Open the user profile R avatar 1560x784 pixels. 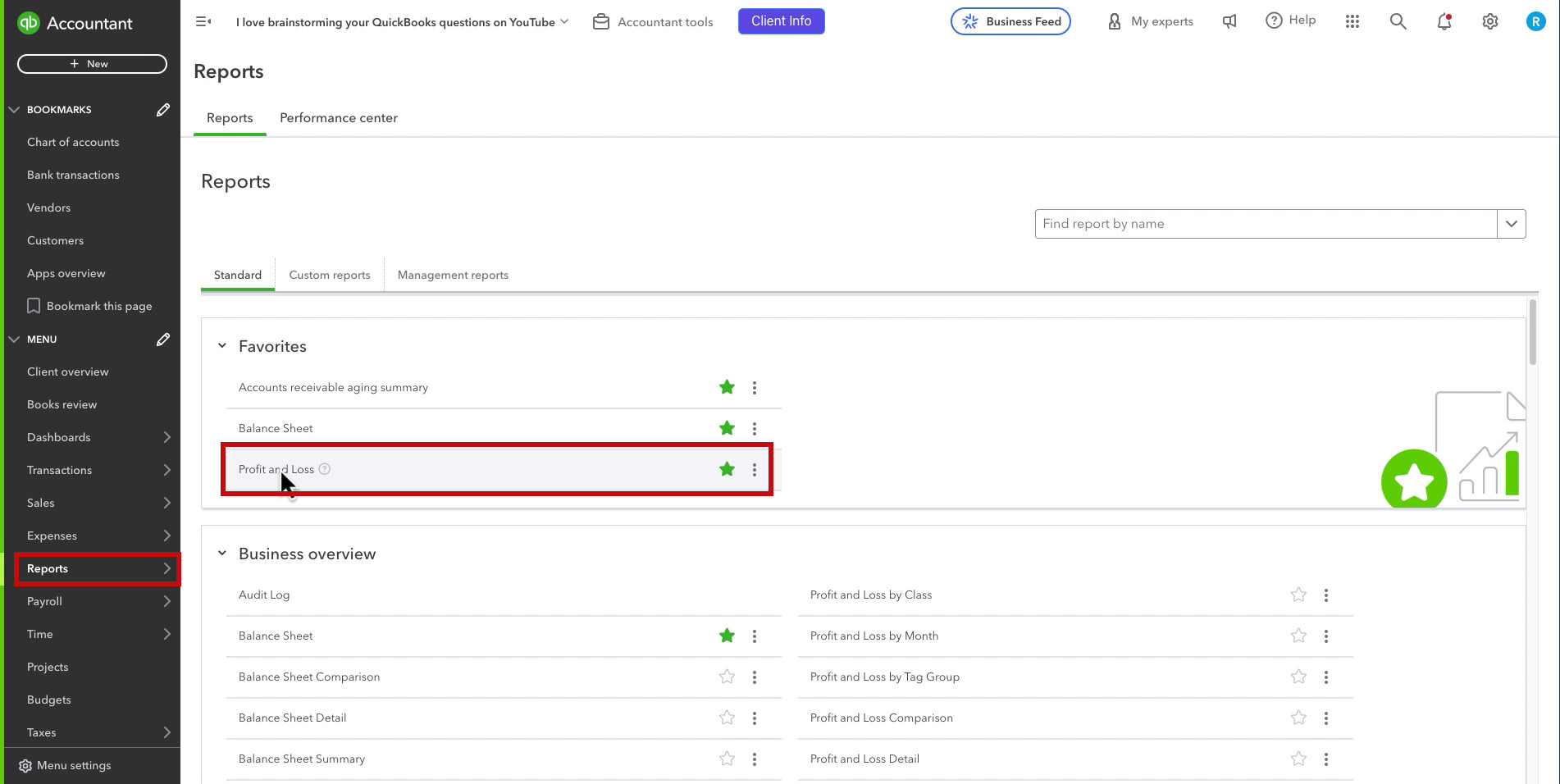click(x=1535, y=22)
